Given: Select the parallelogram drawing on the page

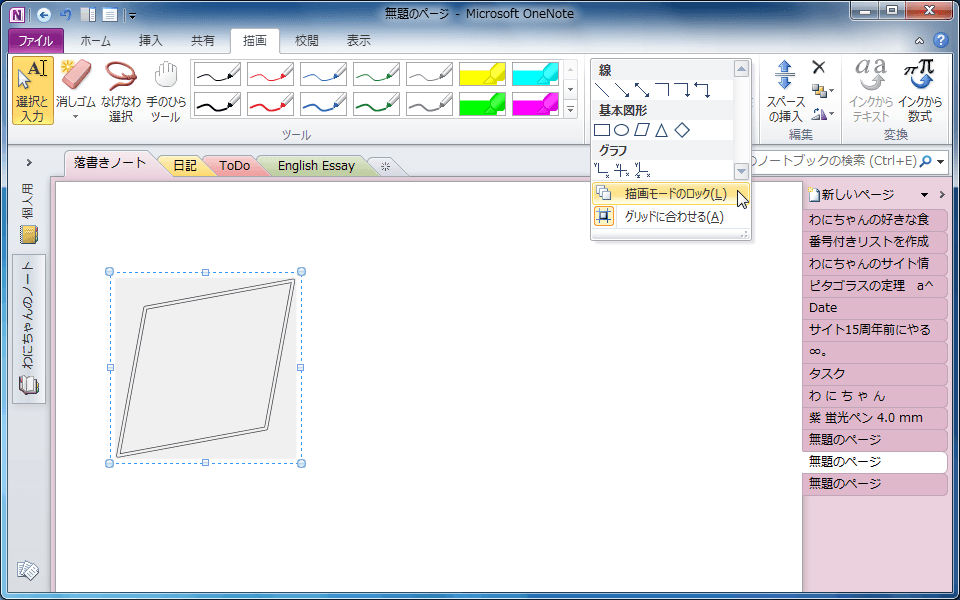Looking at the screenshot, I should coord(206,367).
